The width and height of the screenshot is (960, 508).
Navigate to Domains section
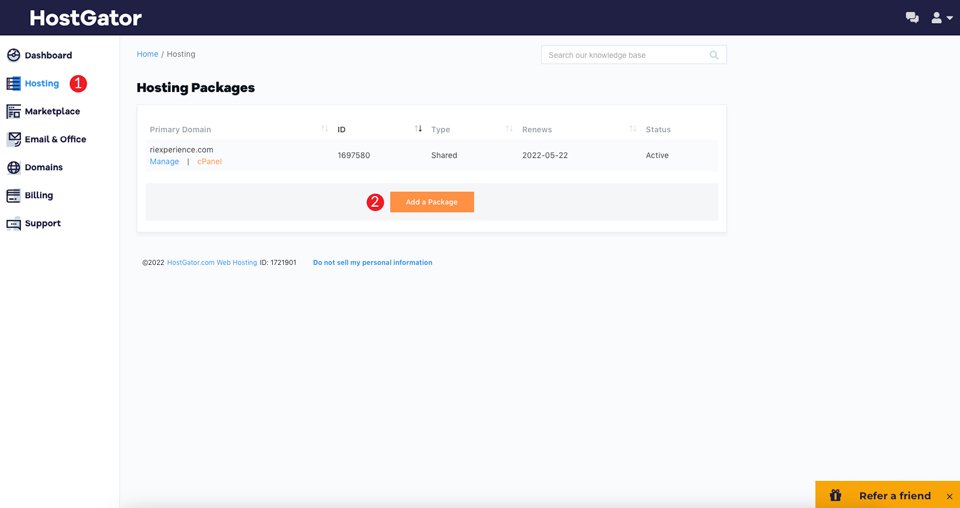coord(43,167)
